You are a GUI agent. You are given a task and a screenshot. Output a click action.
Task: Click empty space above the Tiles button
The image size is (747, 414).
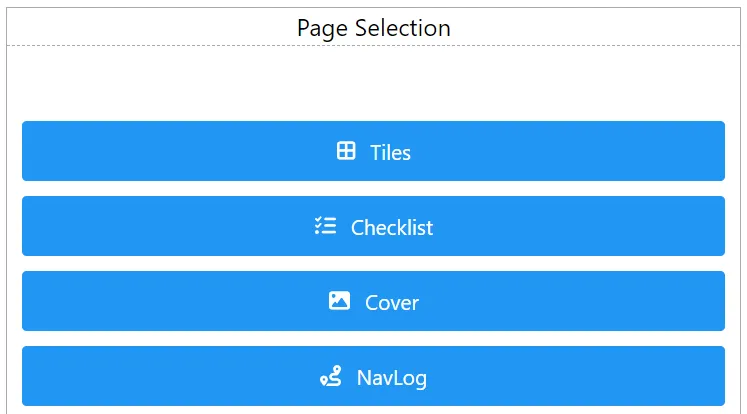[373, 85]
